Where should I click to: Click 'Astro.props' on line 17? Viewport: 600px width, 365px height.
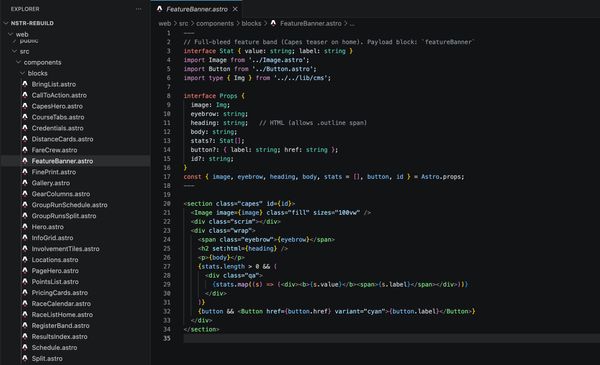(x=442, y=177)
